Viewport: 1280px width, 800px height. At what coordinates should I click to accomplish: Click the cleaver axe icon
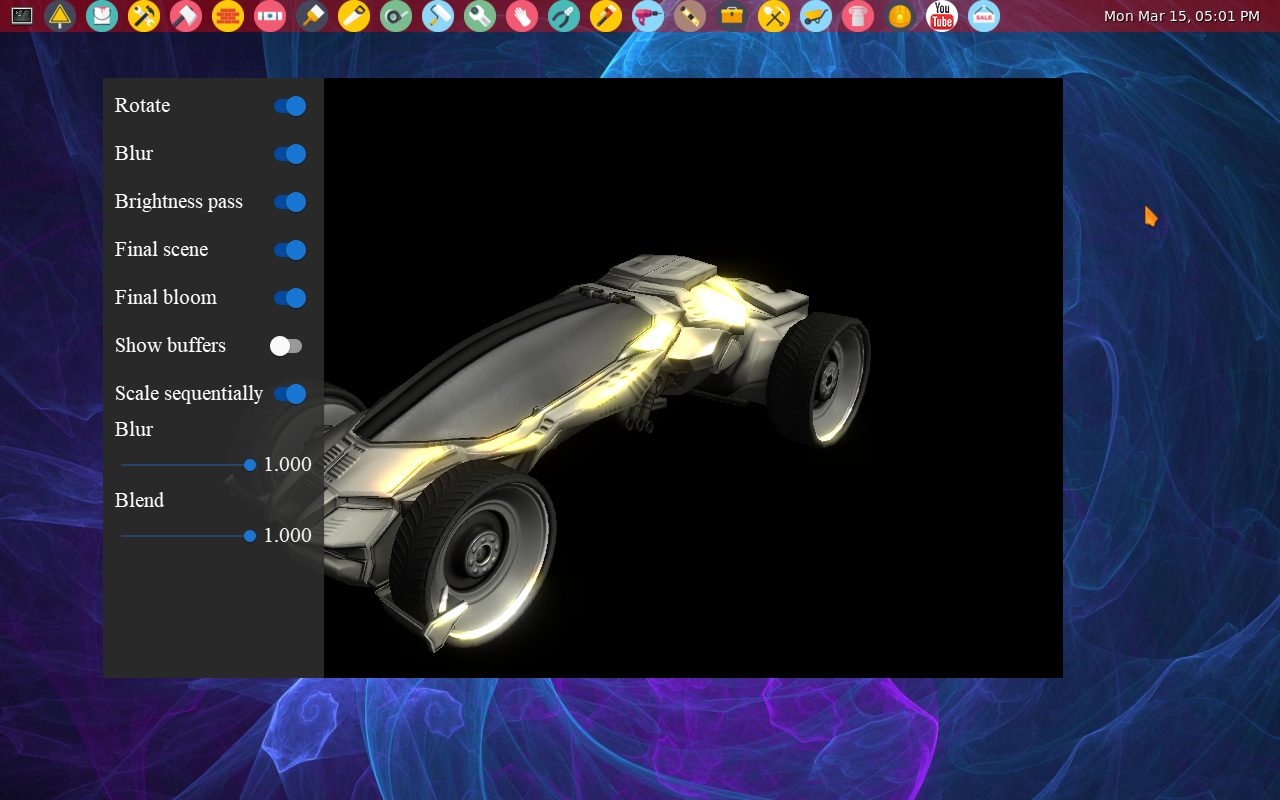click(186, 16)
